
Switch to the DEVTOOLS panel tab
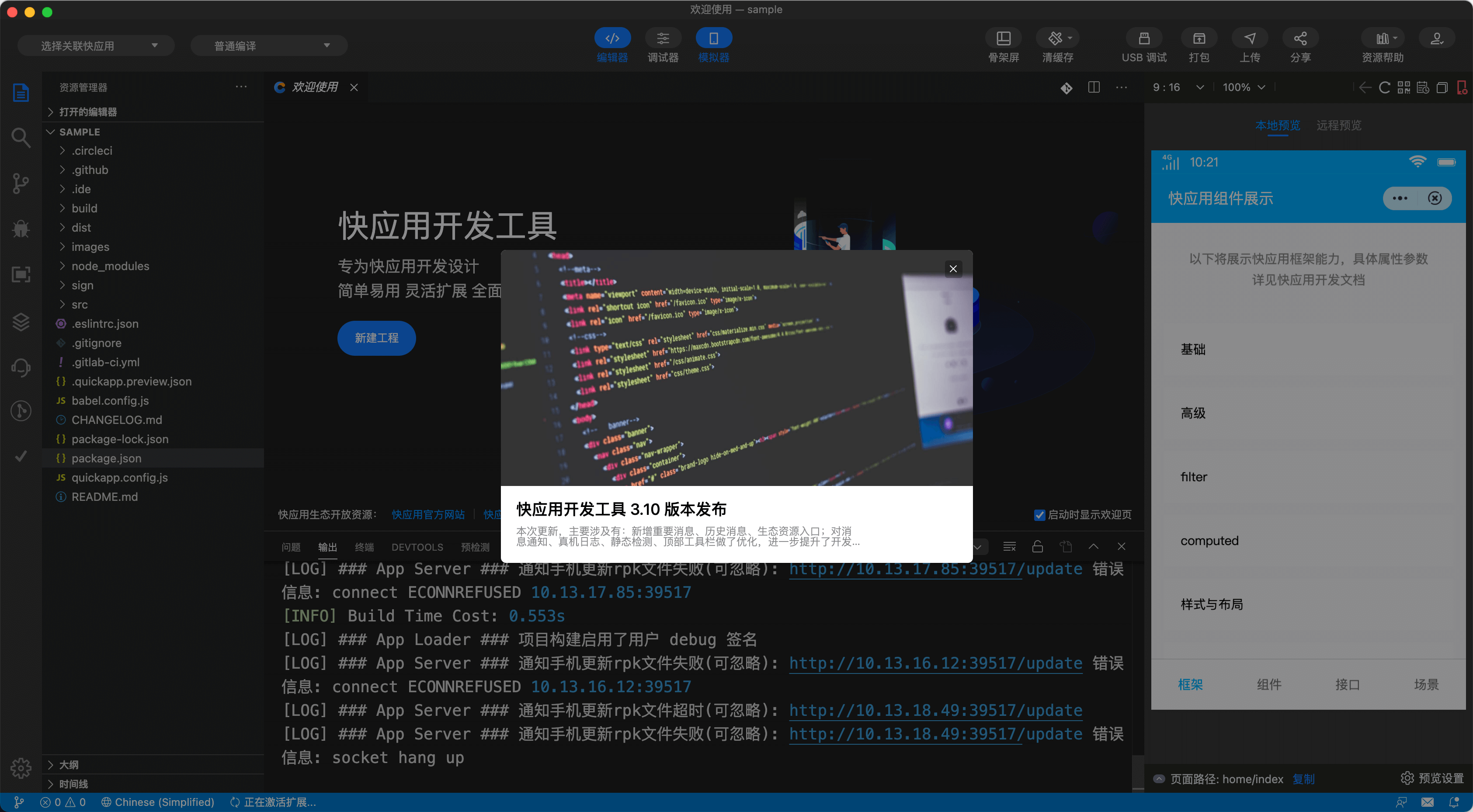point(417,547)
